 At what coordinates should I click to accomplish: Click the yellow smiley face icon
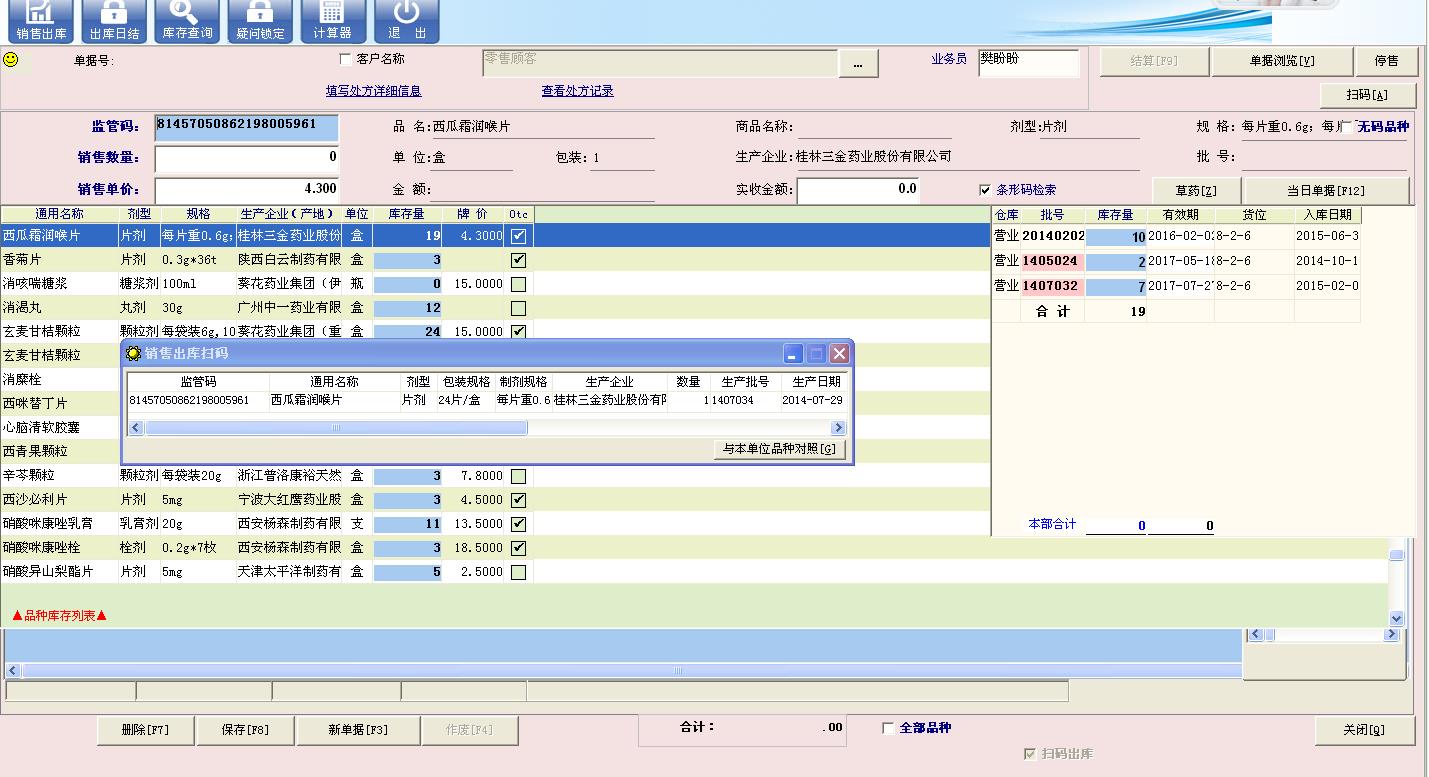pyautogui.click(x=11, y=60)
